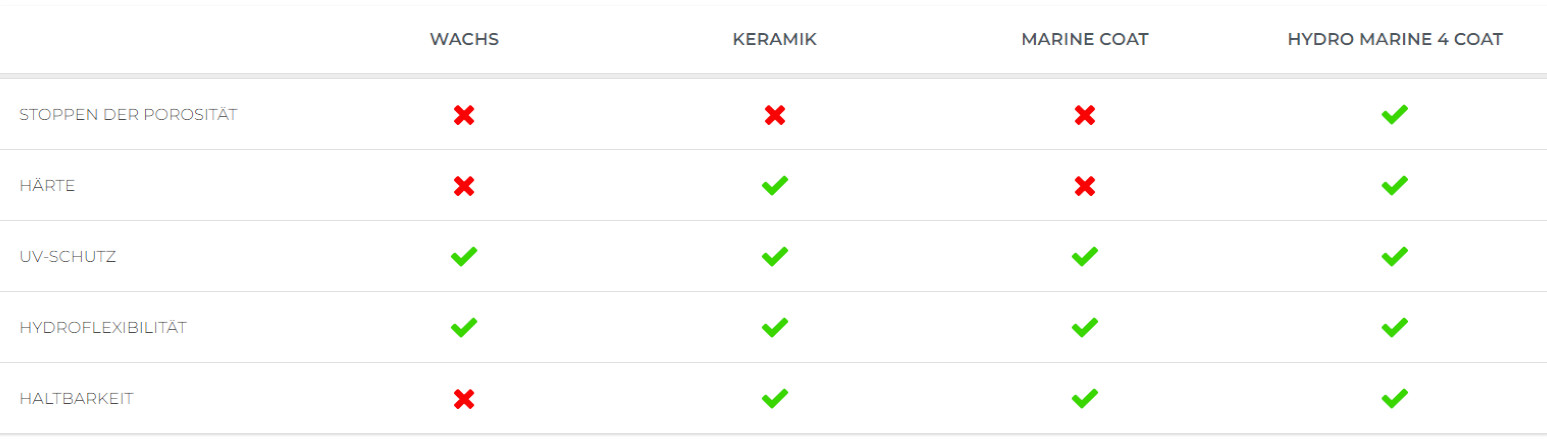Click the HYDROFLEXIBILITÄT row label

coord(103,327)
